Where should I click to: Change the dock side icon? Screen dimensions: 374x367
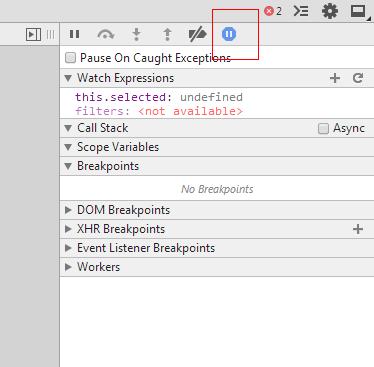click(359, 11)
